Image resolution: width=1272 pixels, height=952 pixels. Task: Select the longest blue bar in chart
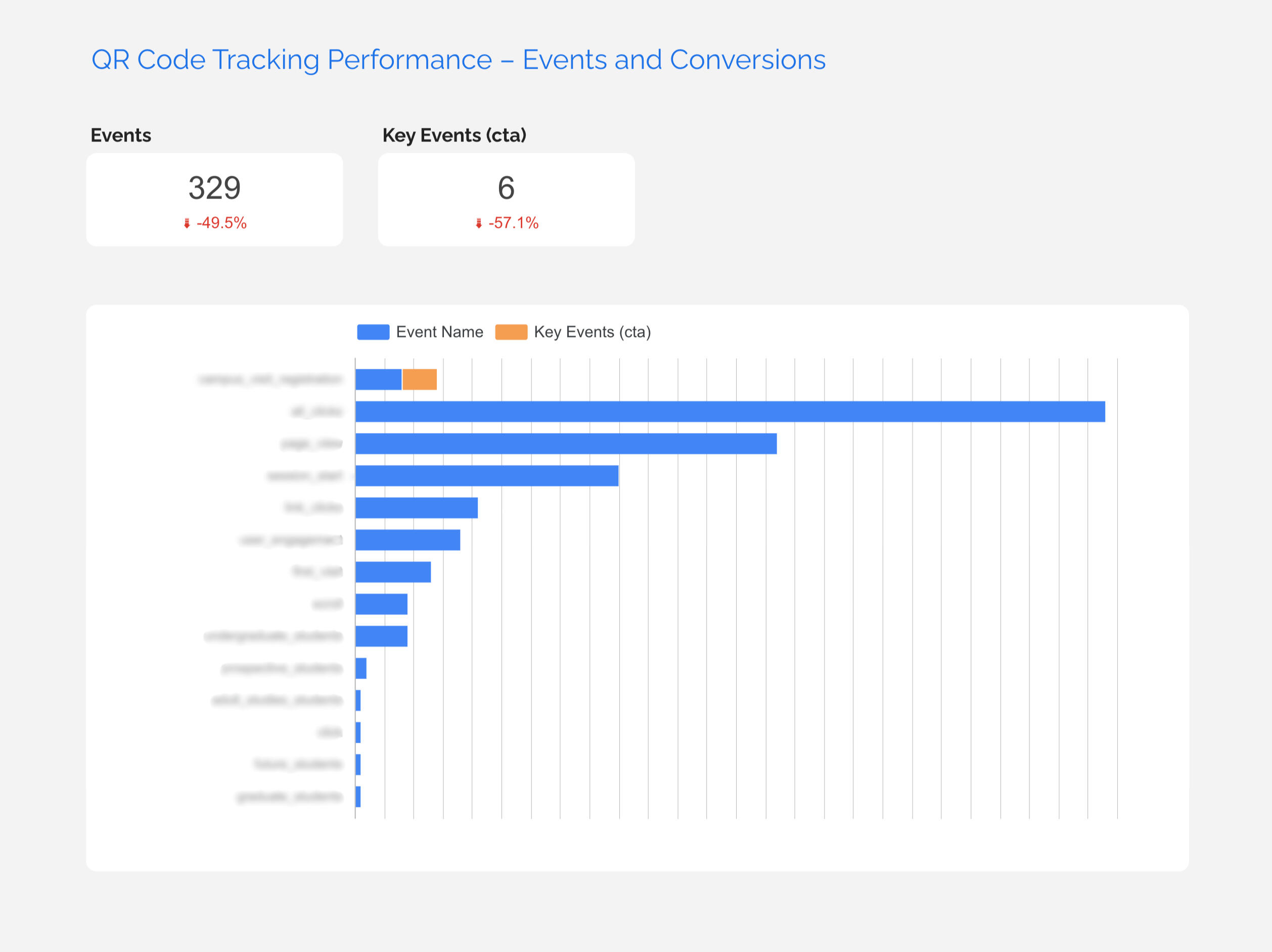[730, 412]
